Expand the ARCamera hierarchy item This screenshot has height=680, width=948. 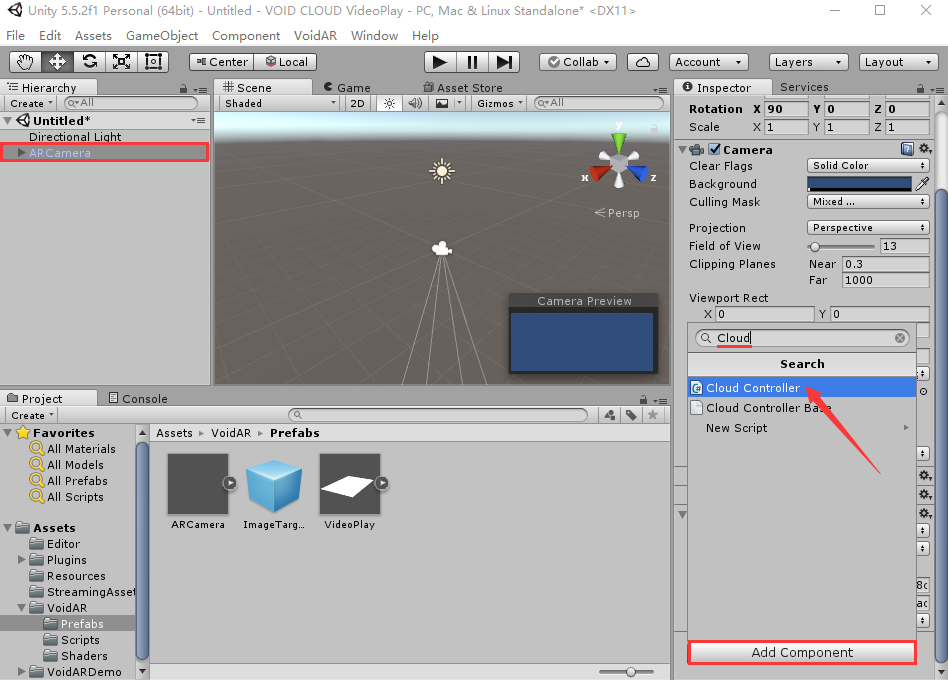click(21, 153)
